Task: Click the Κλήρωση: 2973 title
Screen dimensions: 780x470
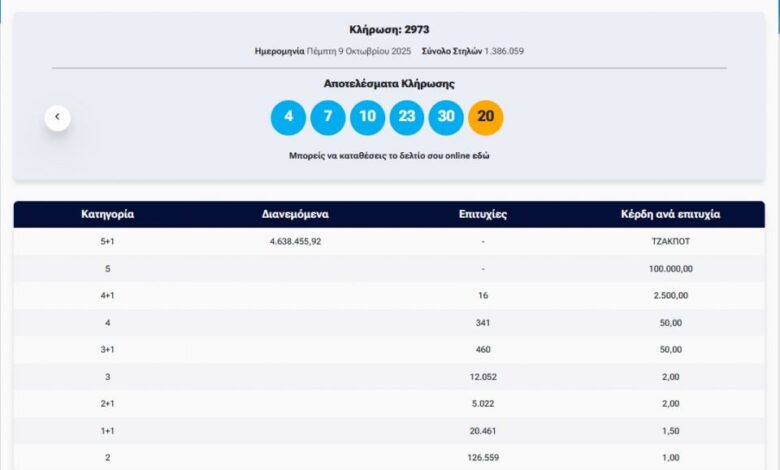Action: 389,30
